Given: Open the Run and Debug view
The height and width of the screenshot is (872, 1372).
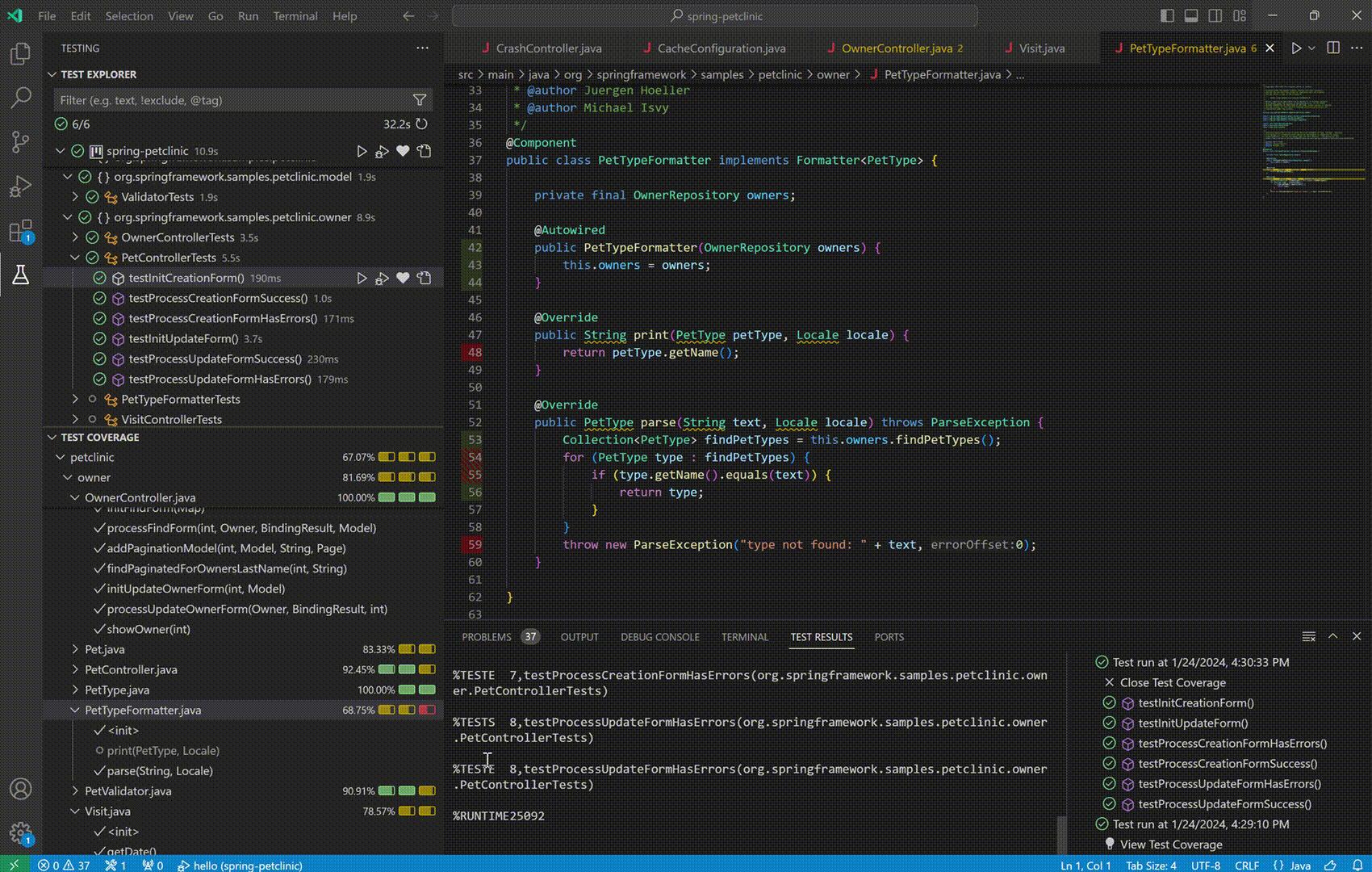Looking at the screenshot, I should click(20, 187).
